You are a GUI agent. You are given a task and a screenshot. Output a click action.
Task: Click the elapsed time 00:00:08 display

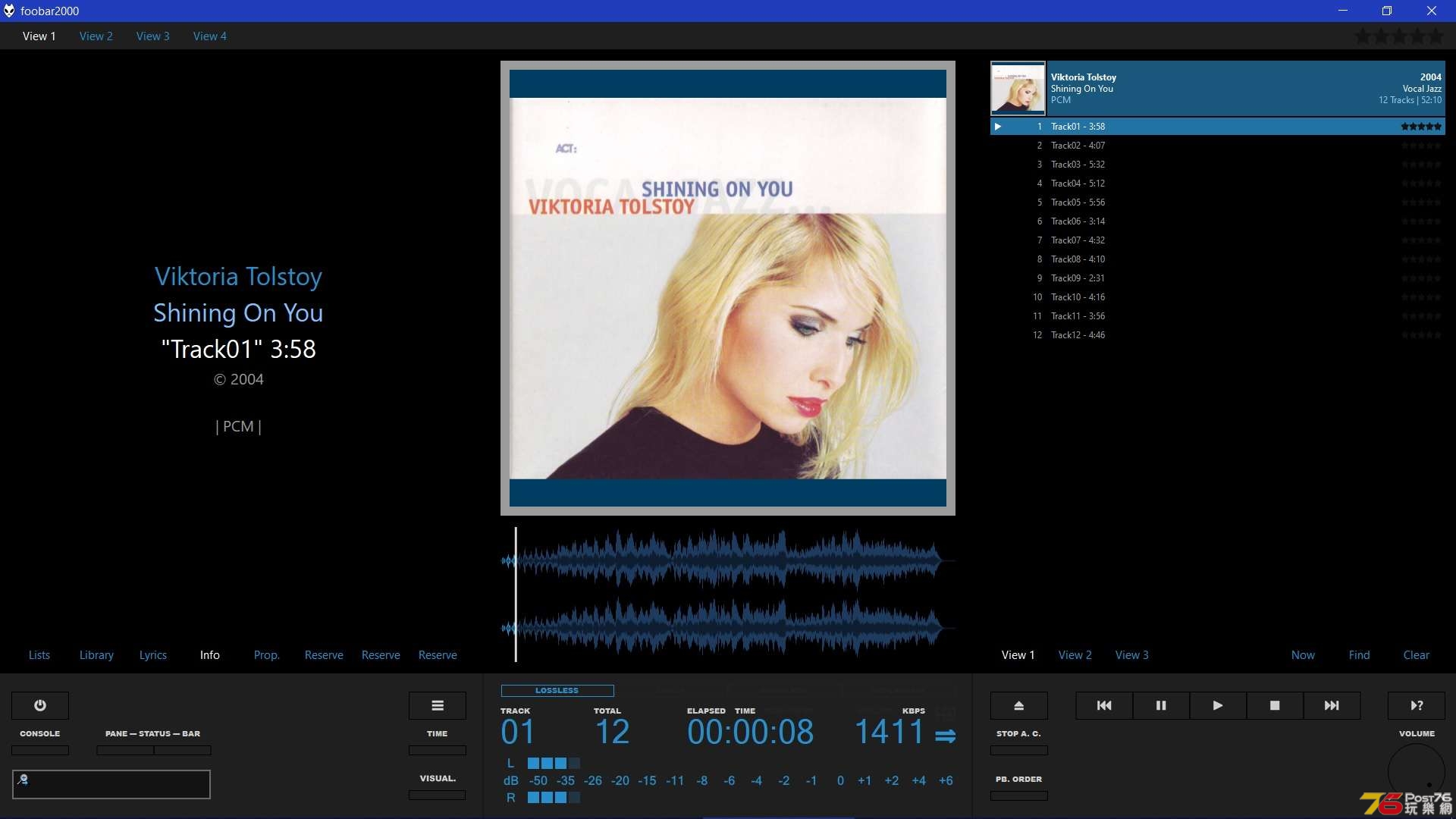point(750,733)
